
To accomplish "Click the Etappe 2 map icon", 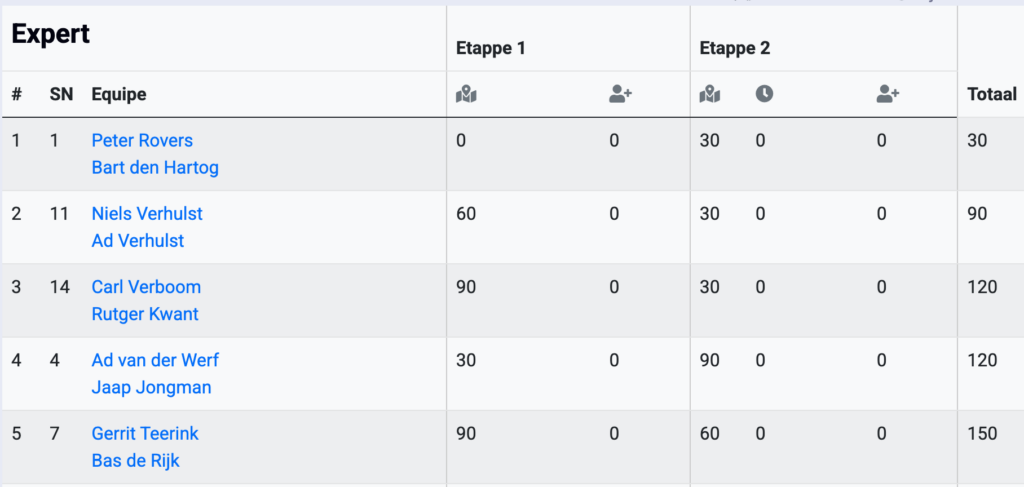I will pyautogui.click(x=710, y=94).
